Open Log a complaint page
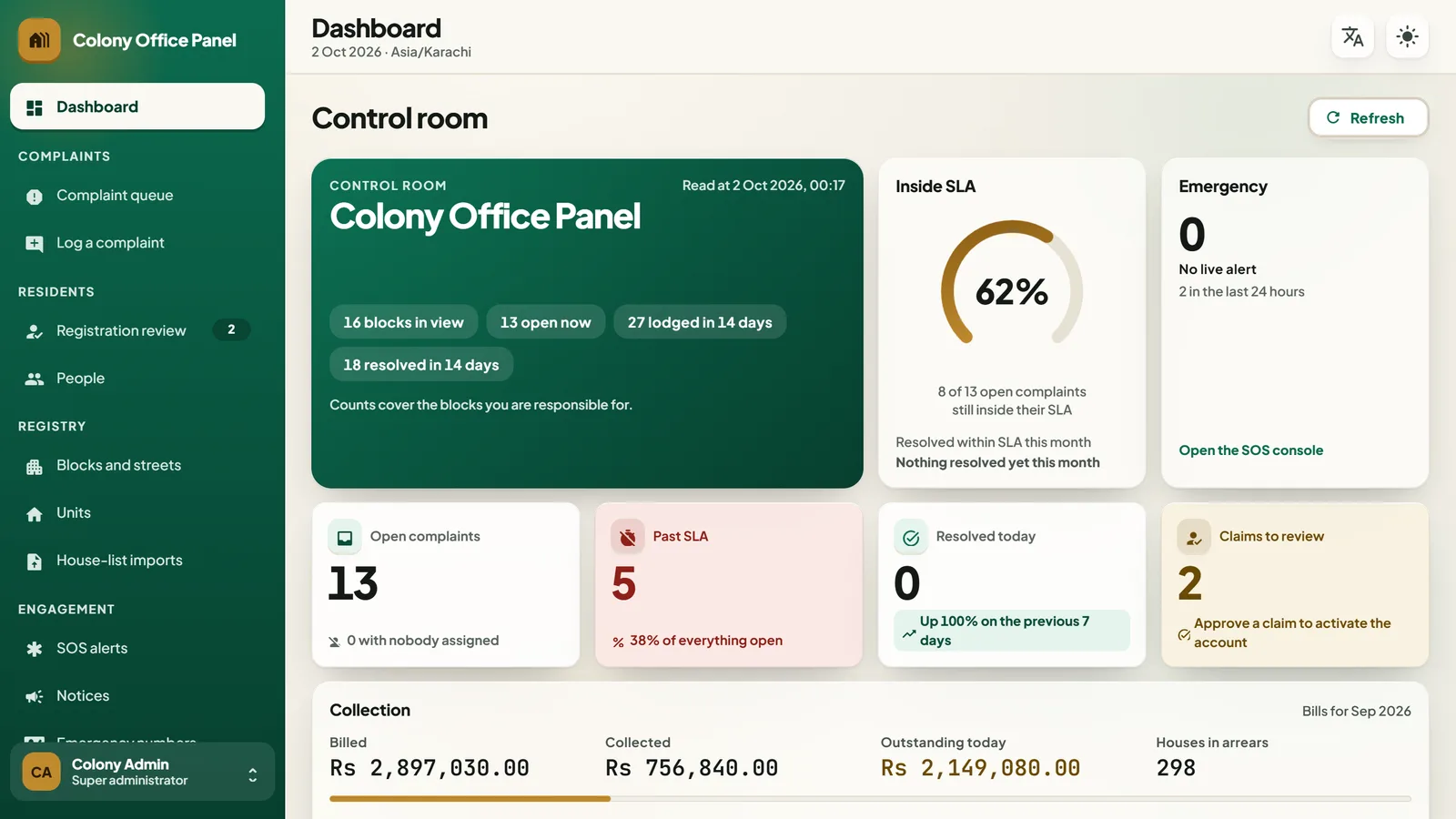 click(137, 243)
